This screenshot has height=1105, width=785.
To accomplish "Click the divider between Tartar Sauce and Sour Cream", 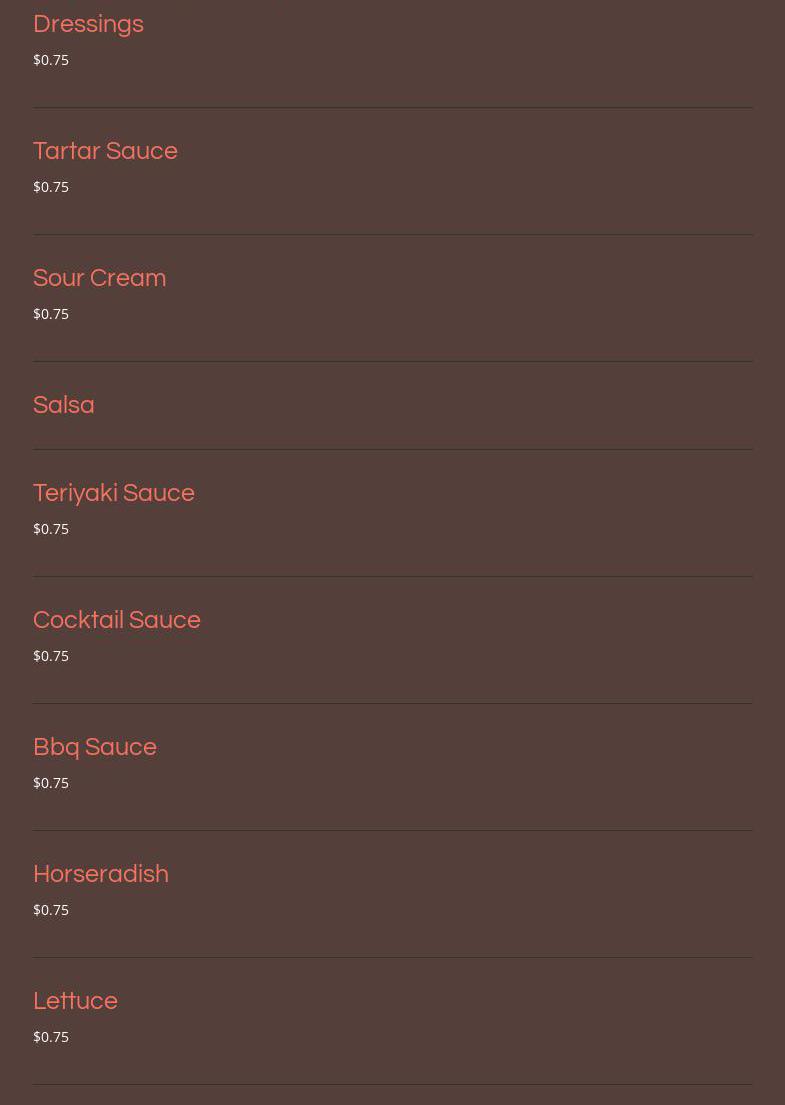I will coord(392,234).
